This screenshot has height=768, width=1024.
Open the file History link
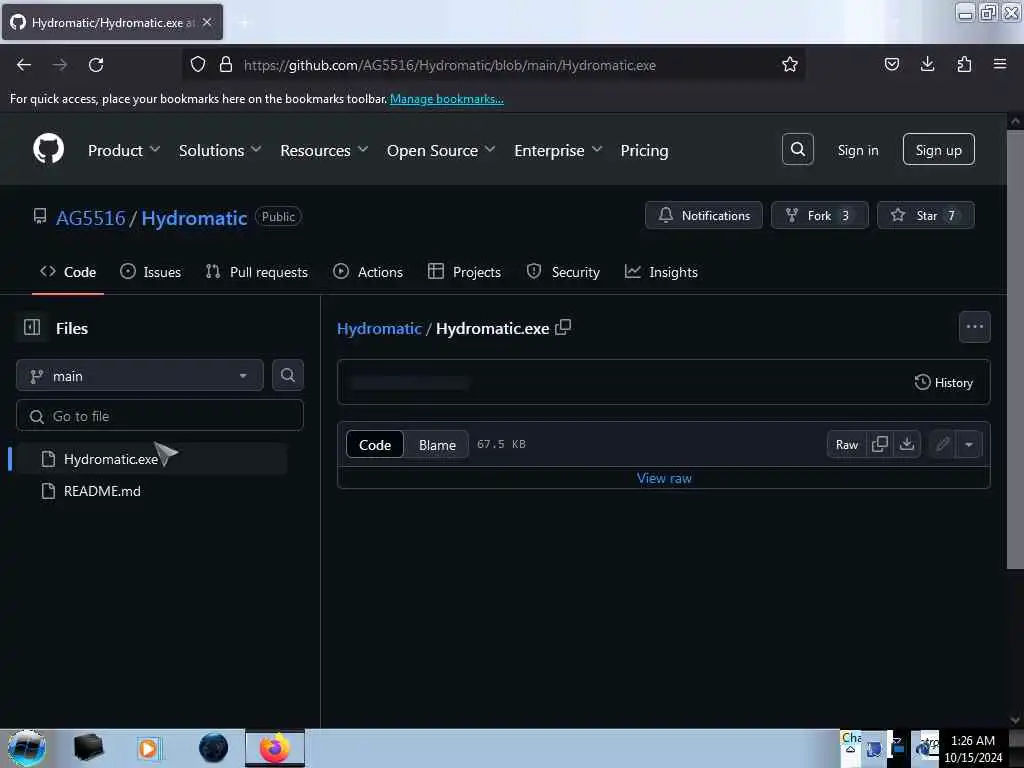[x=943, y=382]
